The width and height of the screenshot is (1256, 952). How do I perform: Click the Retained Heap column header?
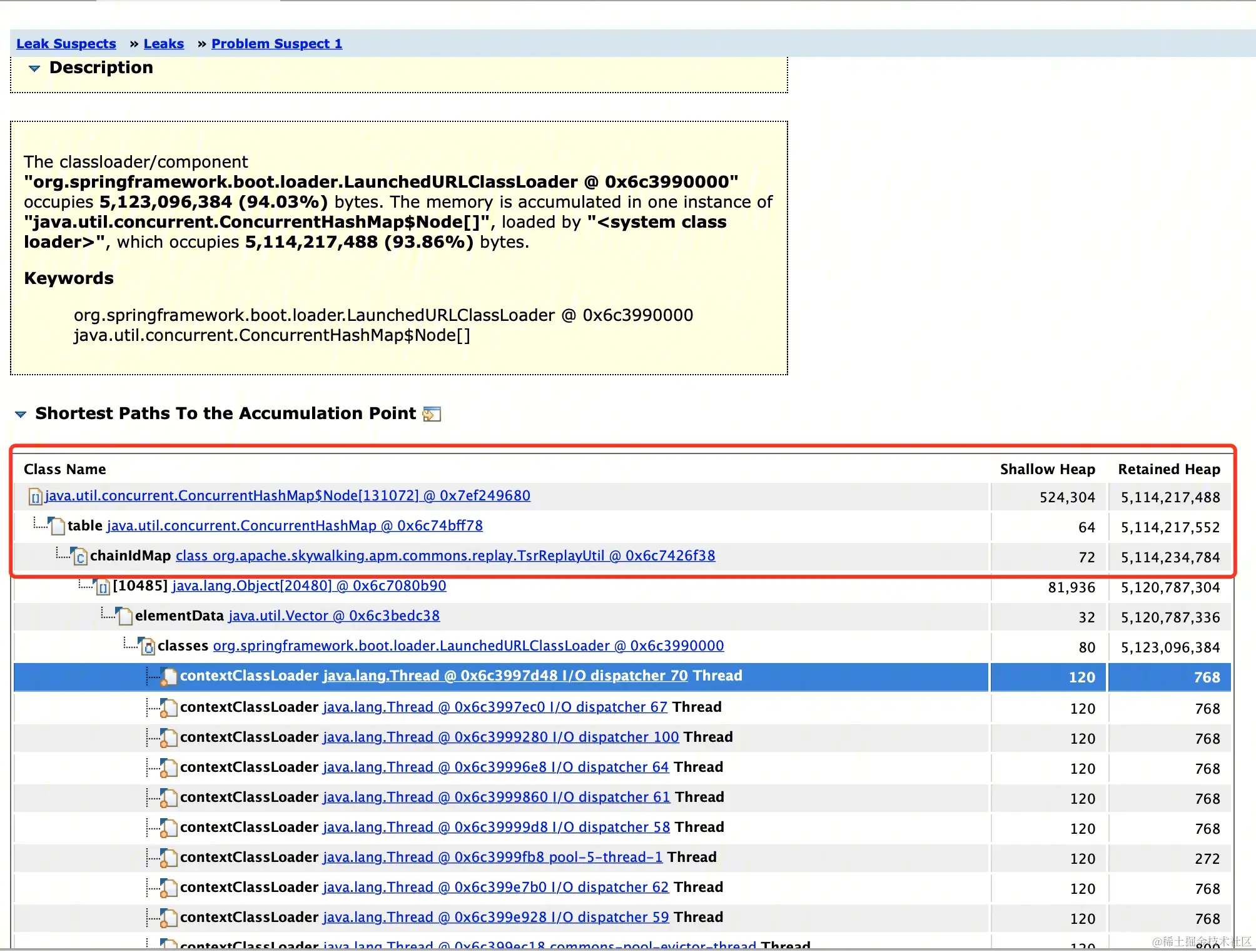(x=1168, y=470)
